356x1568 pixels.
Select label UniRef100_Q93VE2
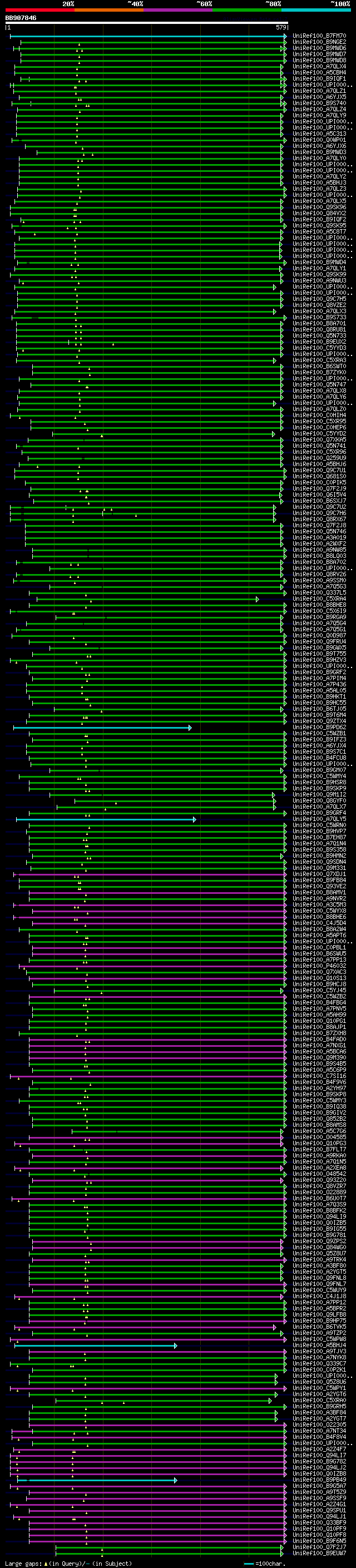coord(319,886)
